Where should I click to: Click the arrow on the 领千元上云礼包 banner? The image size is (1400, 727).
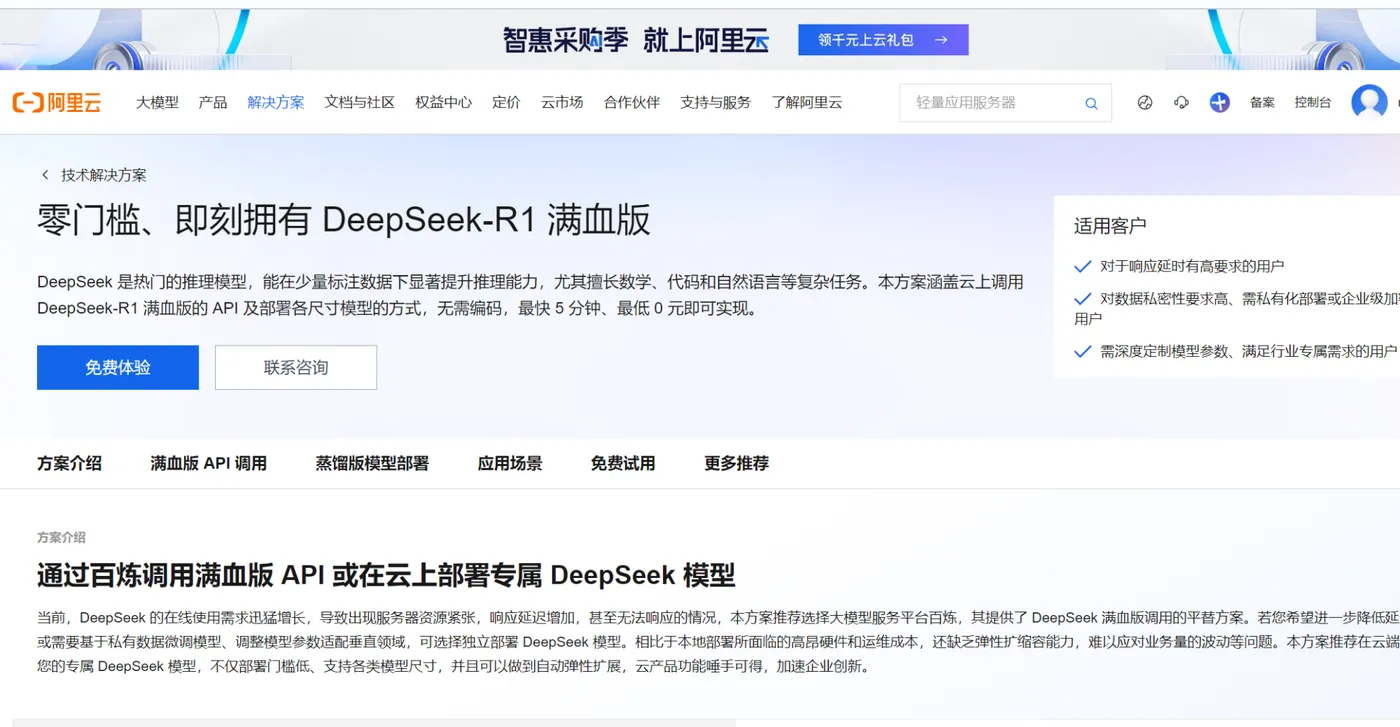pyautogui.click(x=941, y=40)
